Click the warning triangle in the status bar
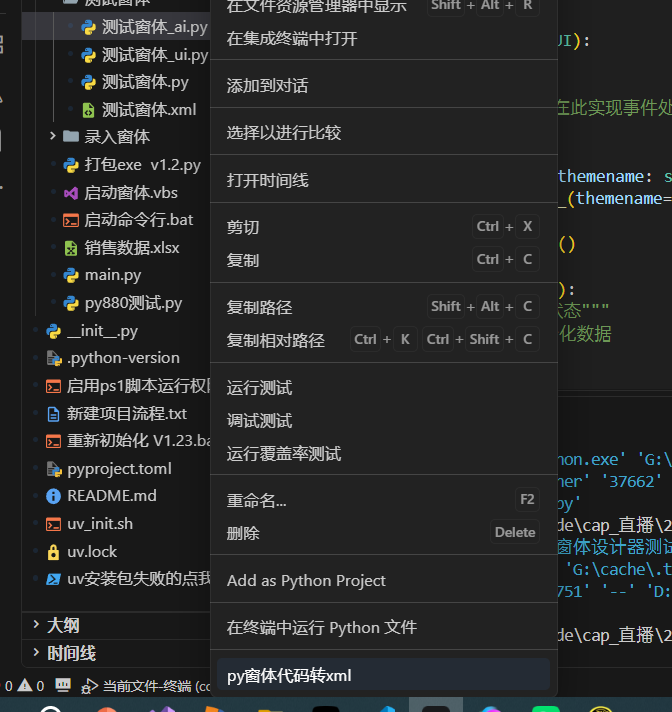 (x=25, y=685)
